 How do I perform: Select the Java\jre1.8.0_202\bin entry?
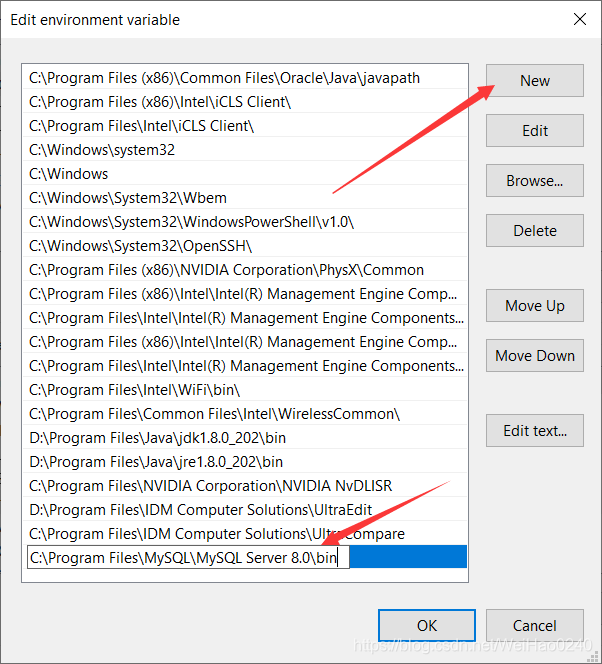click(x=245, y=462)
